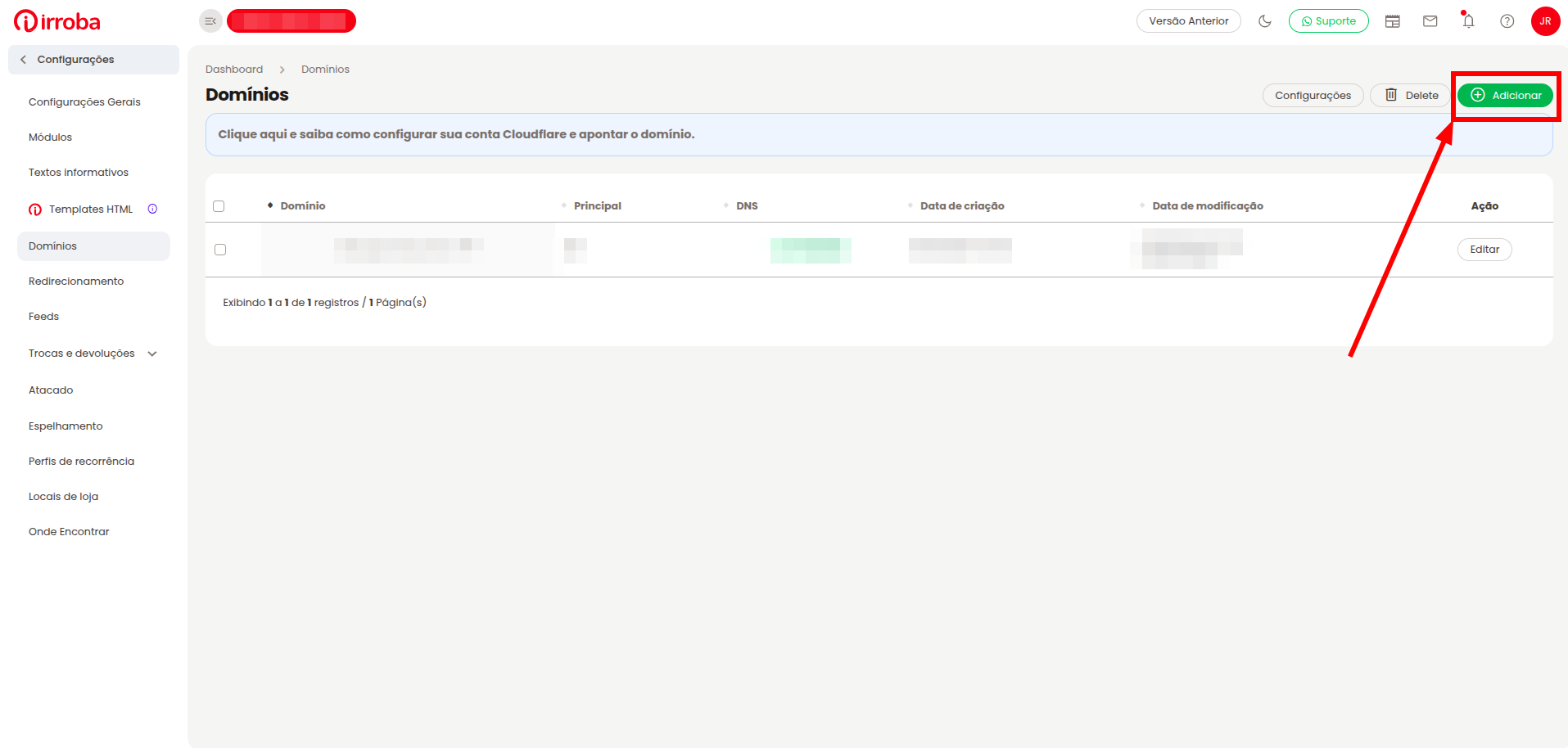Open Redirecionamento in the sidebar
Viewport: 1568px width, 748px height.
point(76,282)
